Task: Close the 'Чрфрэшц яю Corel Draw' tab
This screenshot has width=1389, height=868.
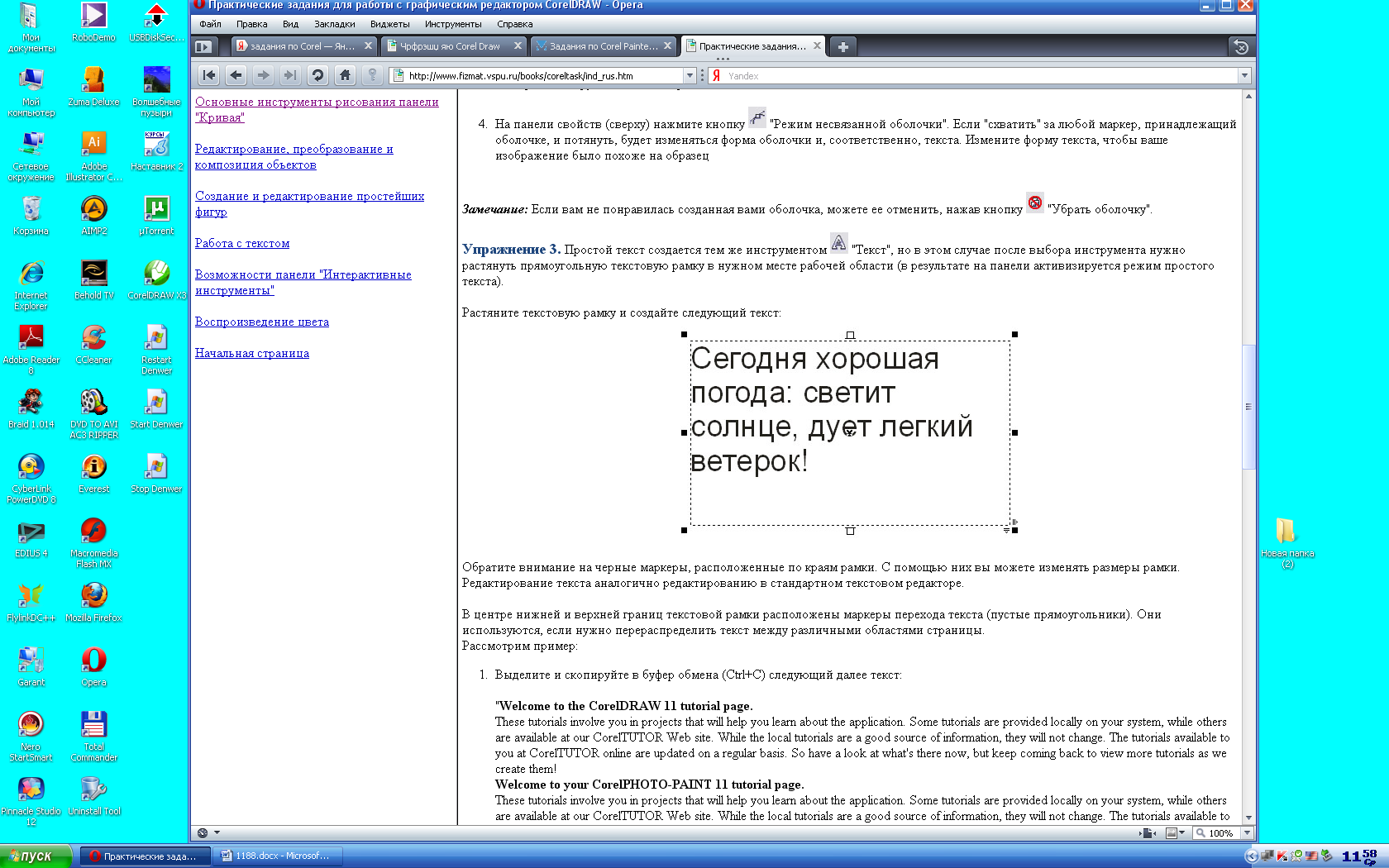Action: tap(518, 46)
